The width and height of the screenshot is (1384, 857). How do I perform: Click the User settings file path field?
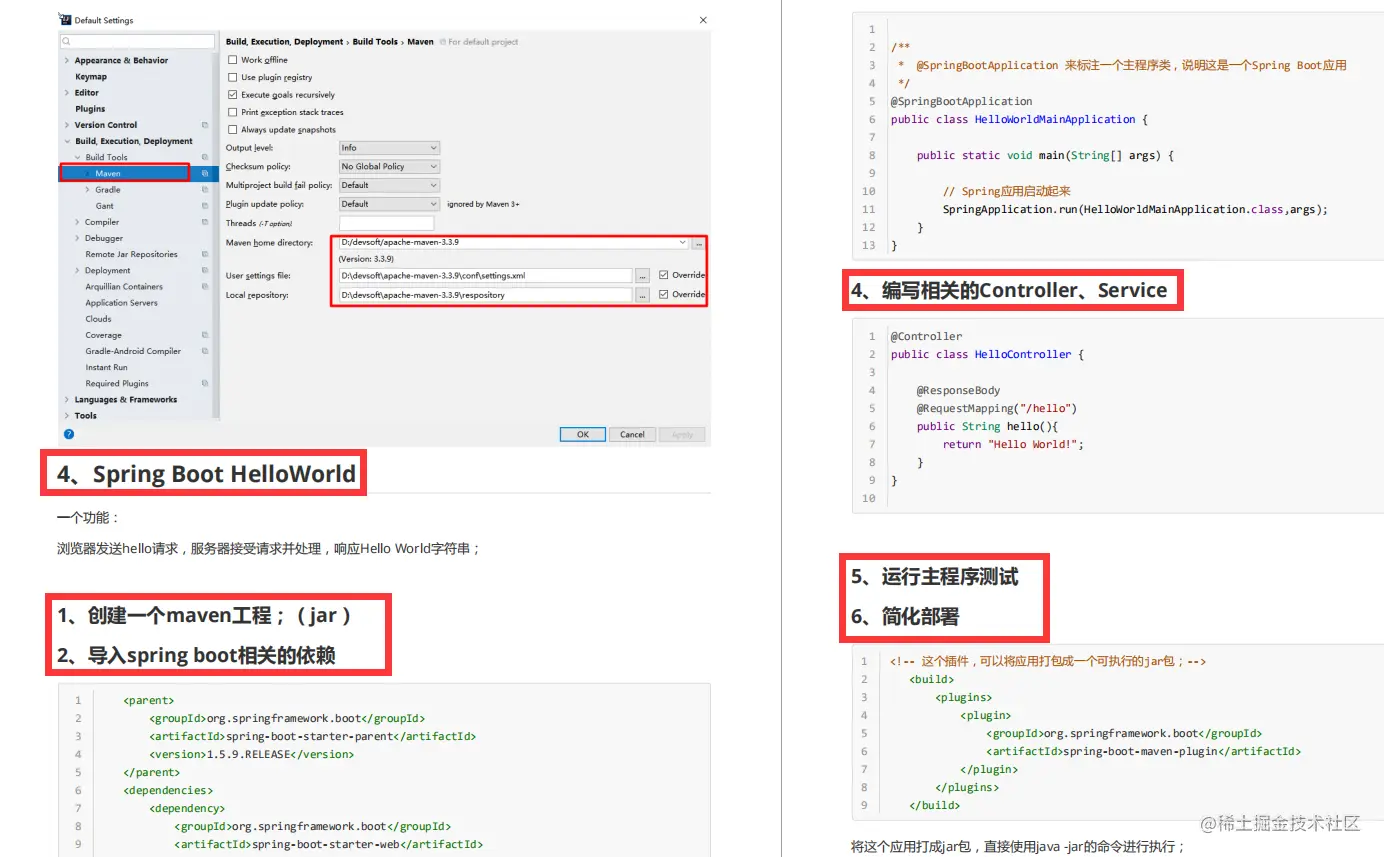(x=486, y=276)
